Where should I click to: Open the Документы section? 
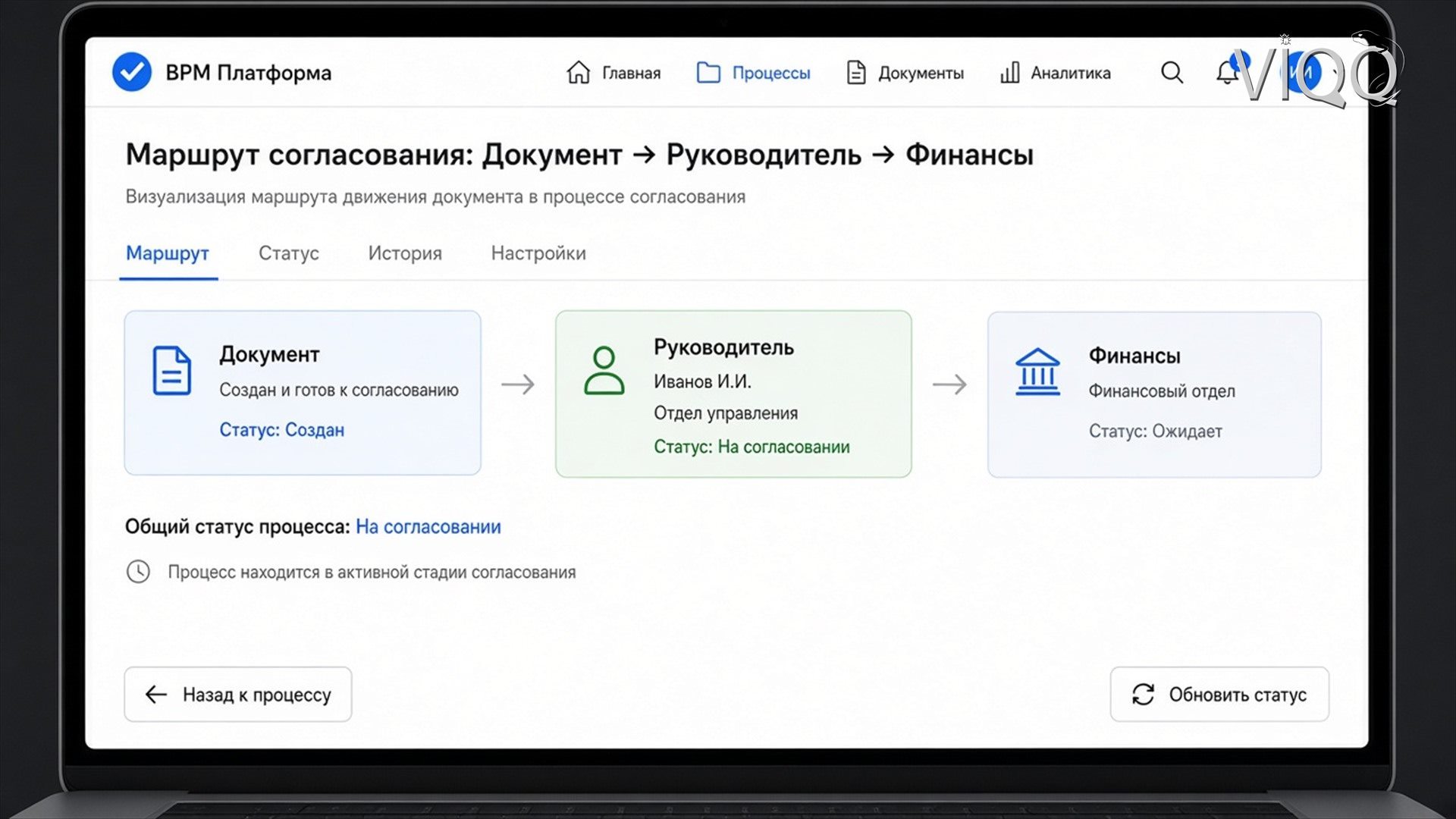click(905, 73)
